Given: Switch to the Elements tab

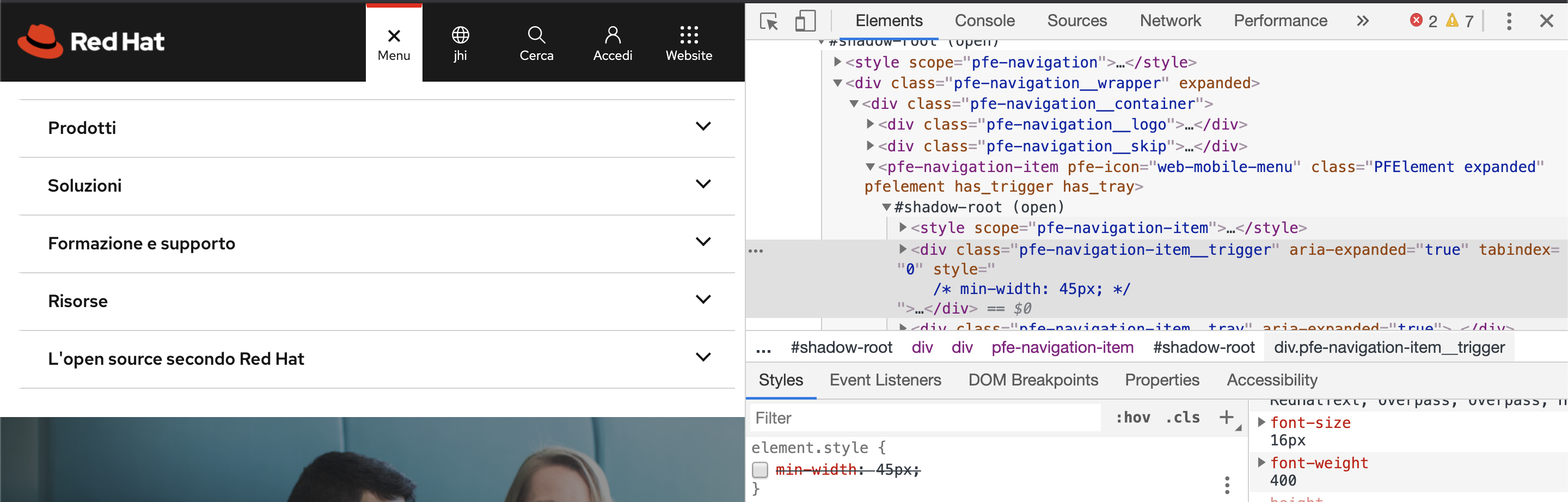Looking at the screenshot, I should pos(889,21).
